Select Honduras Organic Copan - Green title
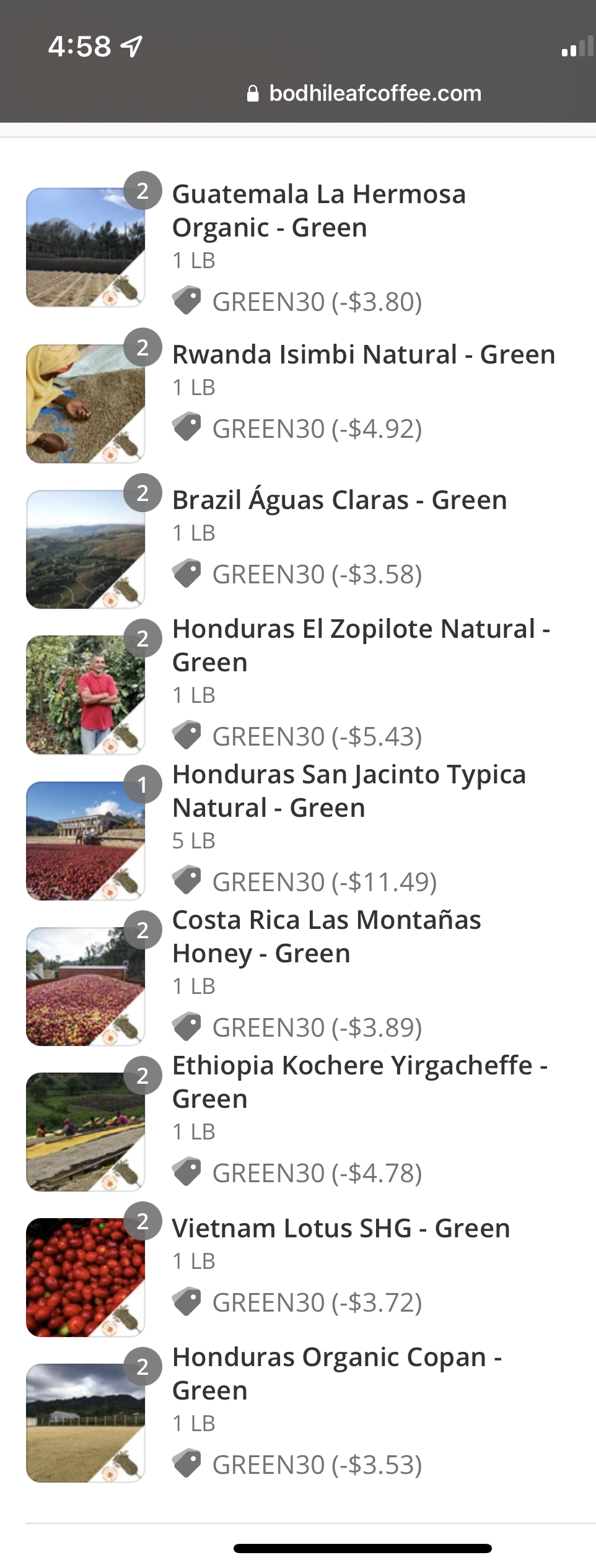 coord(337,1374)
